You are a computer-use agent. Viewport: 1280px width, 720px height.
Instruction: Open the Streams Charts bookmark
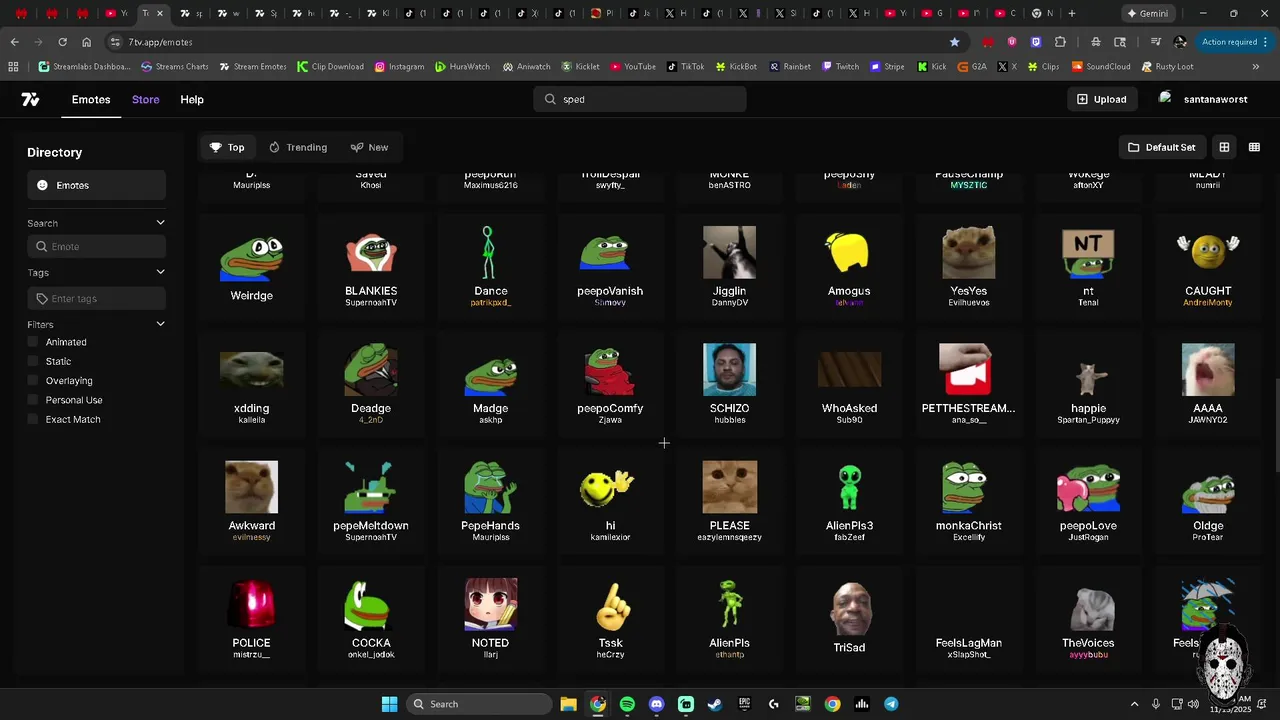[175, 67]
